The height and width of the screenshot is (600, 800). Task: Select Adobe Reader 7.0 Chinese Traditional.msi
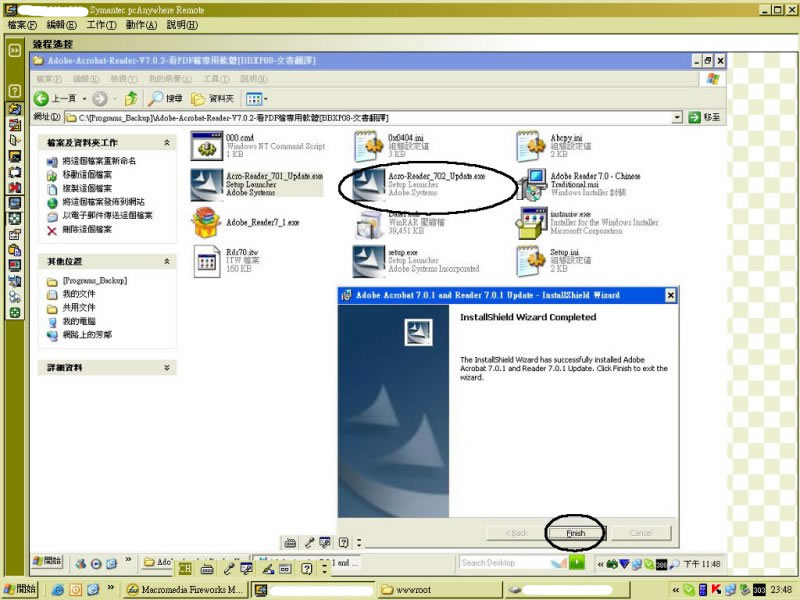[x=533, y=183]
